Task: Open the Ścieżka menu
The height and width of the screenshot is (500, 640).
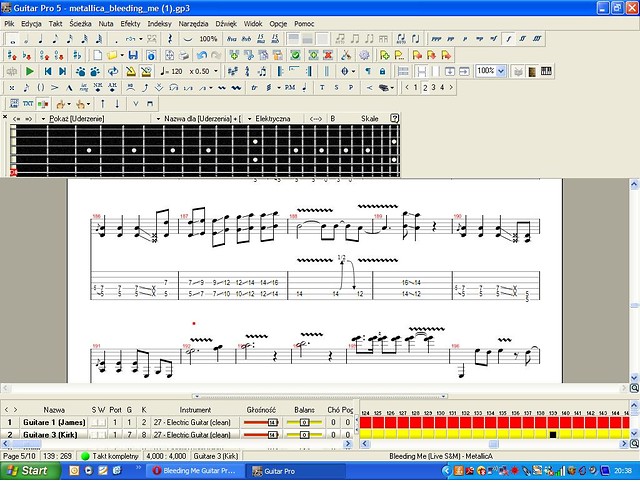Action: pyautogui.click(x=80, y=24)
